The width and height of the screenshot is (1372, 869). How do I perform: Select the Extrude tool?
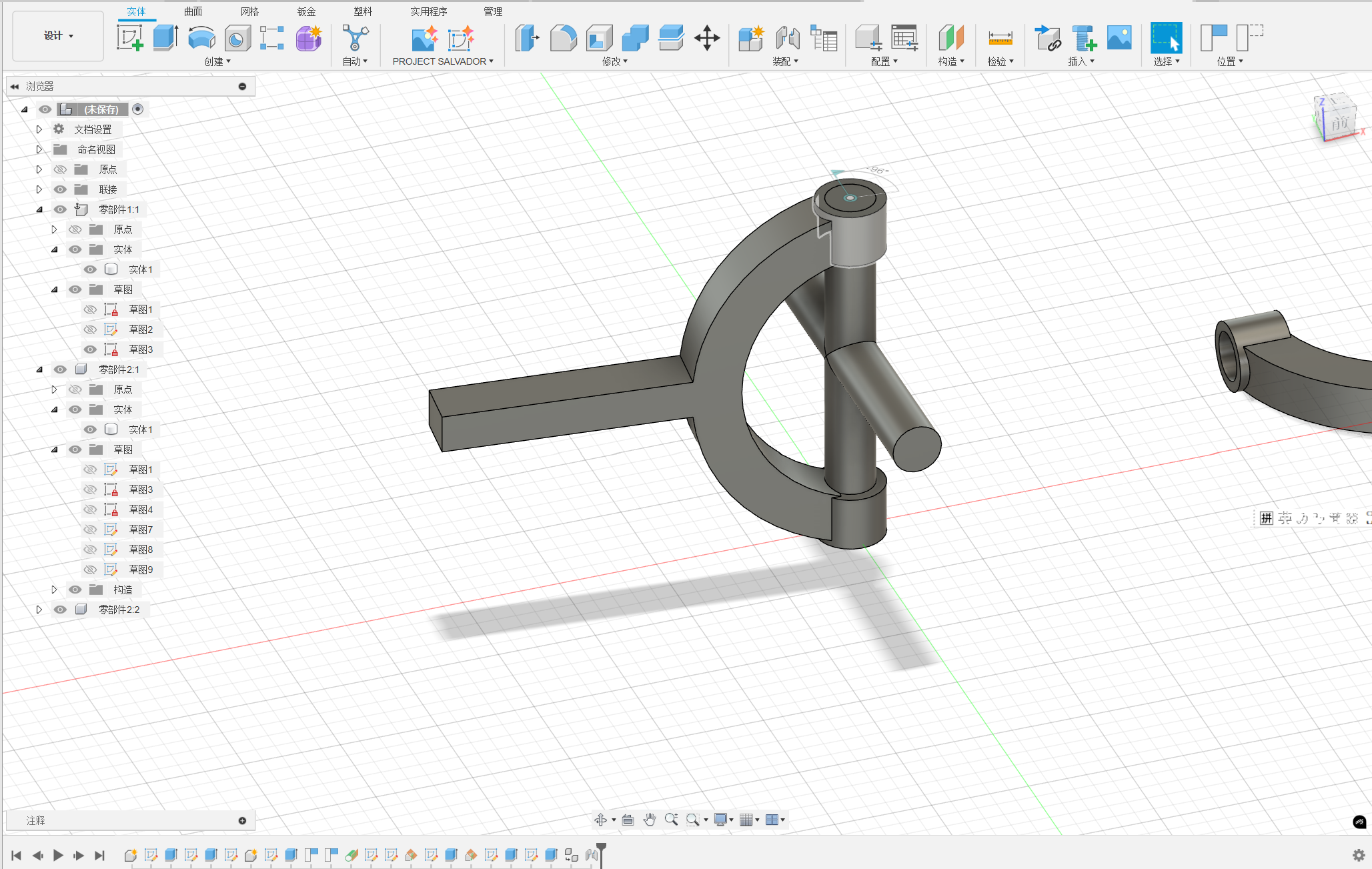(165, 37)
